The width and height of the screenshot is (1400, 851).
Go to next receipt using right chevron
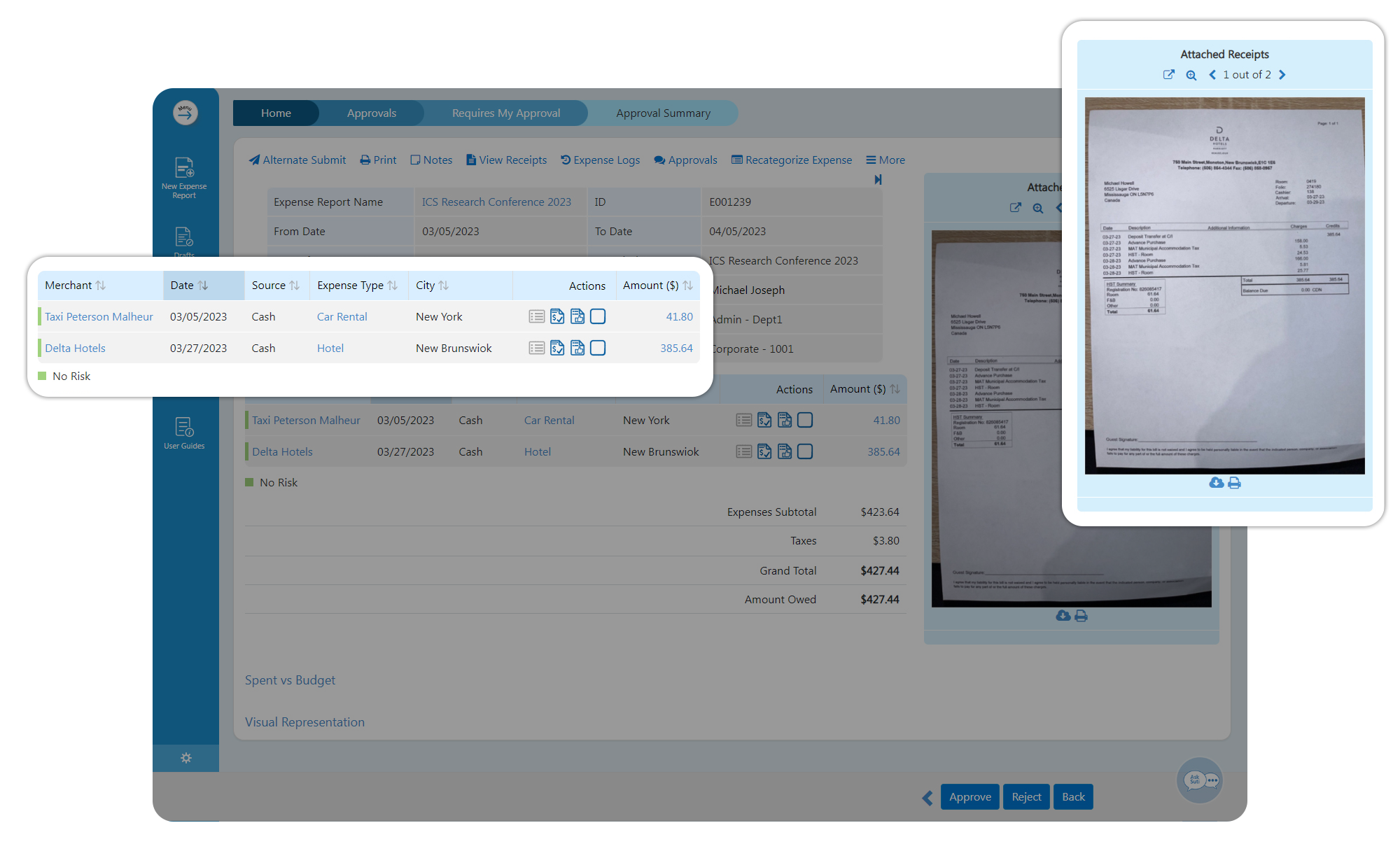(x=1282, y=74)
